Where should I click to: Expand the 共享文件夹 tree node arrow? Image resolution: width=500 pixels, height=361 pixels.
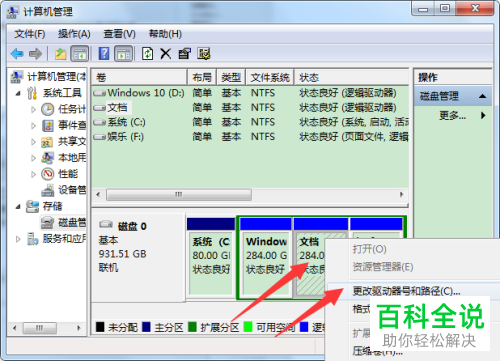tap(33, 142)
